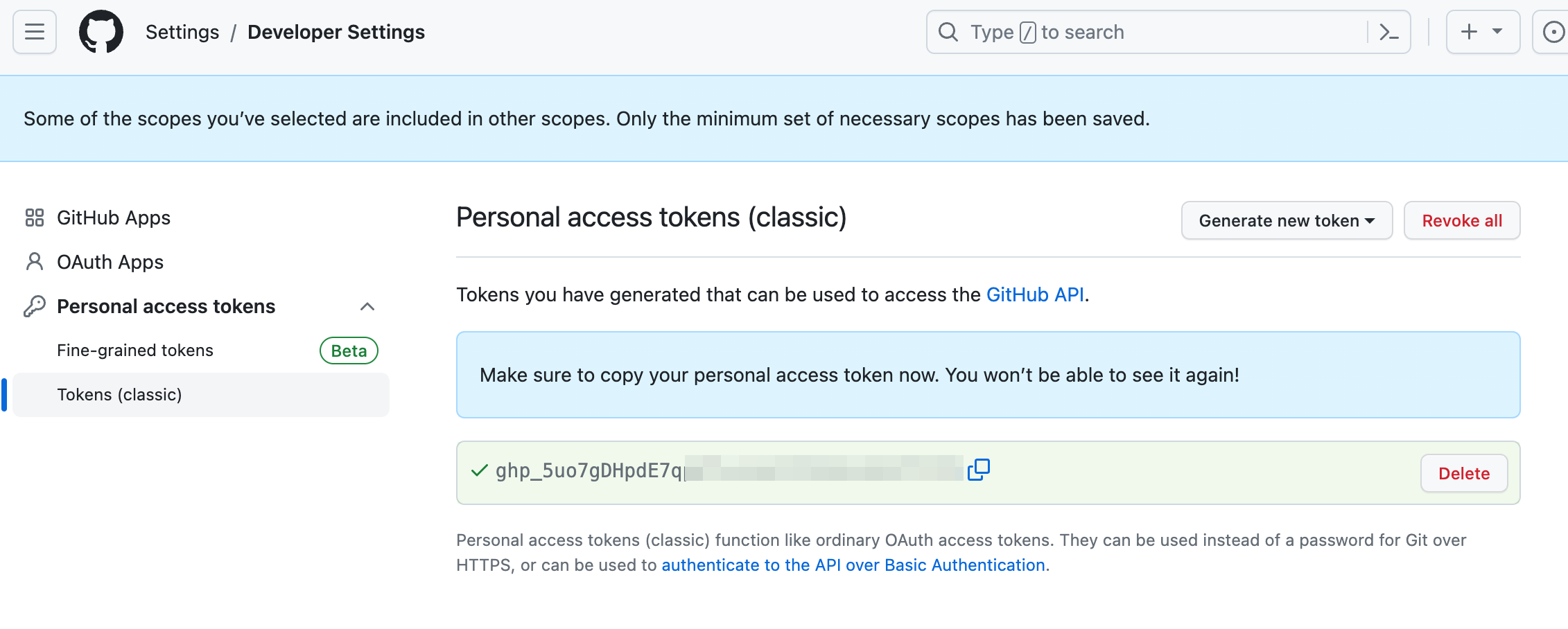
Task: Copy the personal access token
Action: point(979,470)
